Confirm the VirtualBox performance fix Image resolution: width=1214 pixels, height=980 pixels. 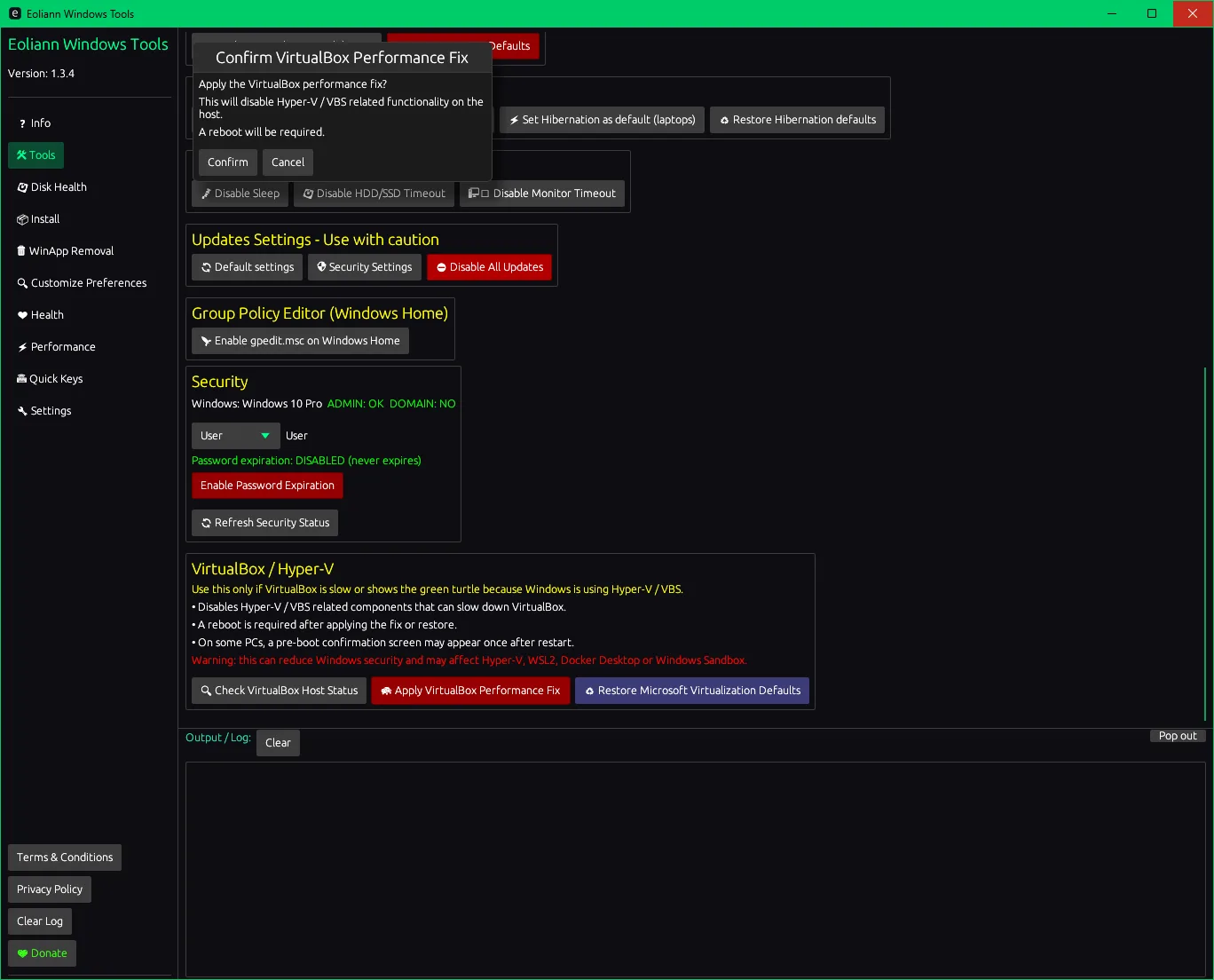pos(228,162)
